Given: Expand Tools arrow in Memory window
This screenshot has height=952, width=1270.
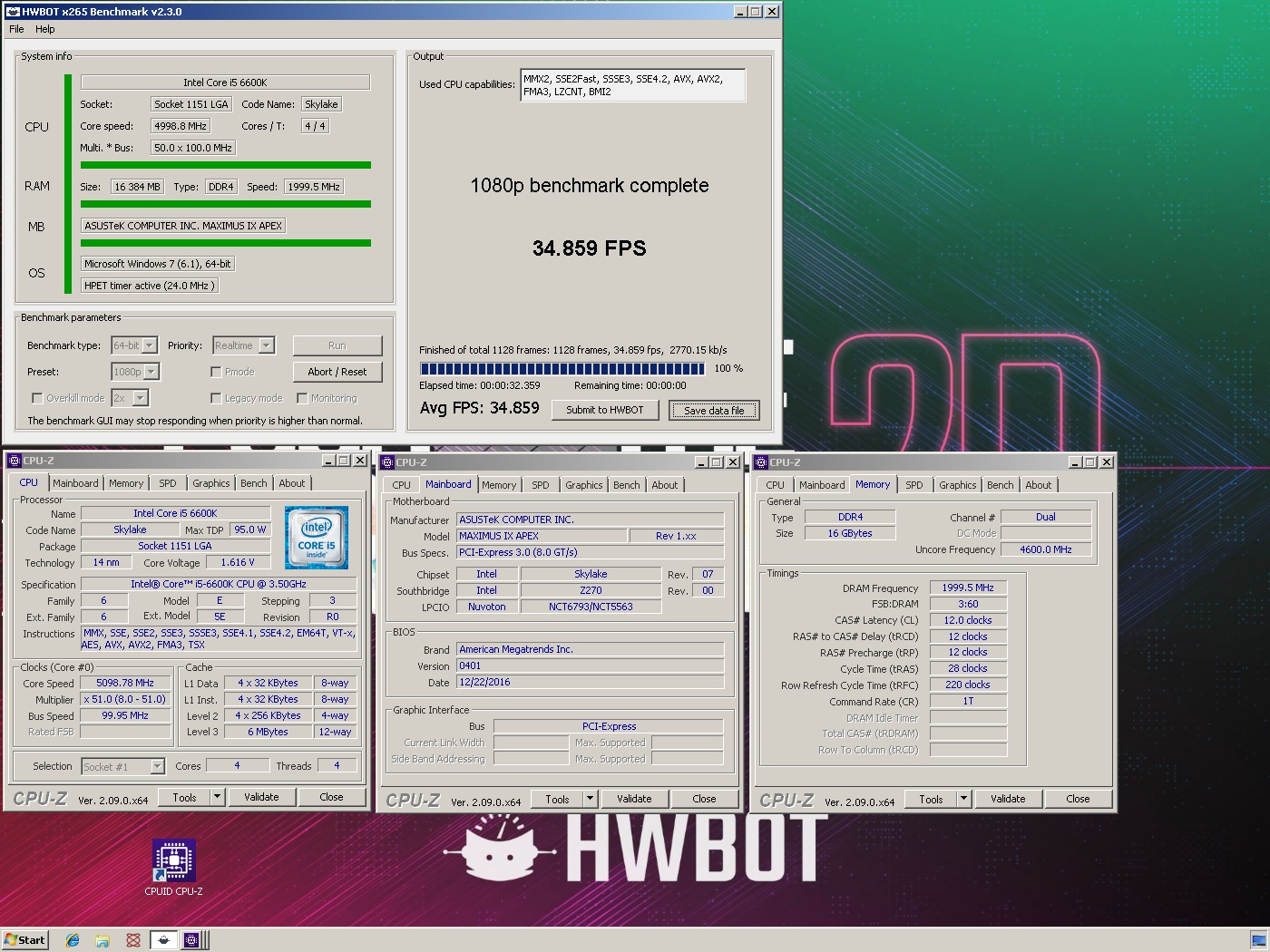Looking at the screenshot, I should (x=963, y=799).
